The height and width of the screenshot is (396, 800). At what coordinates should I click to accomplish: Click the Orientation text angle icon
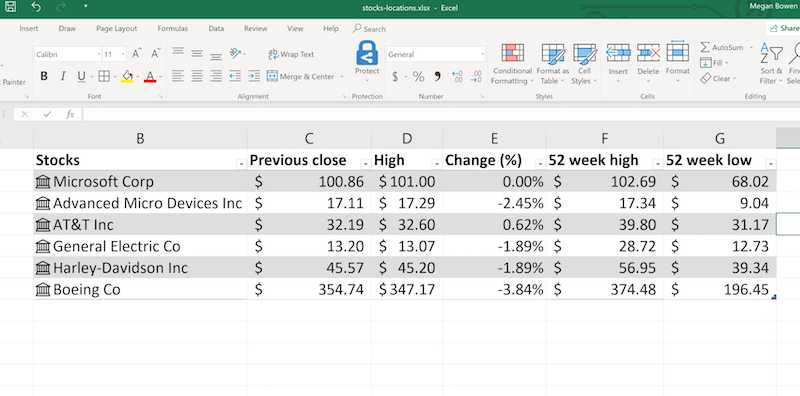[x=236, y=53]
